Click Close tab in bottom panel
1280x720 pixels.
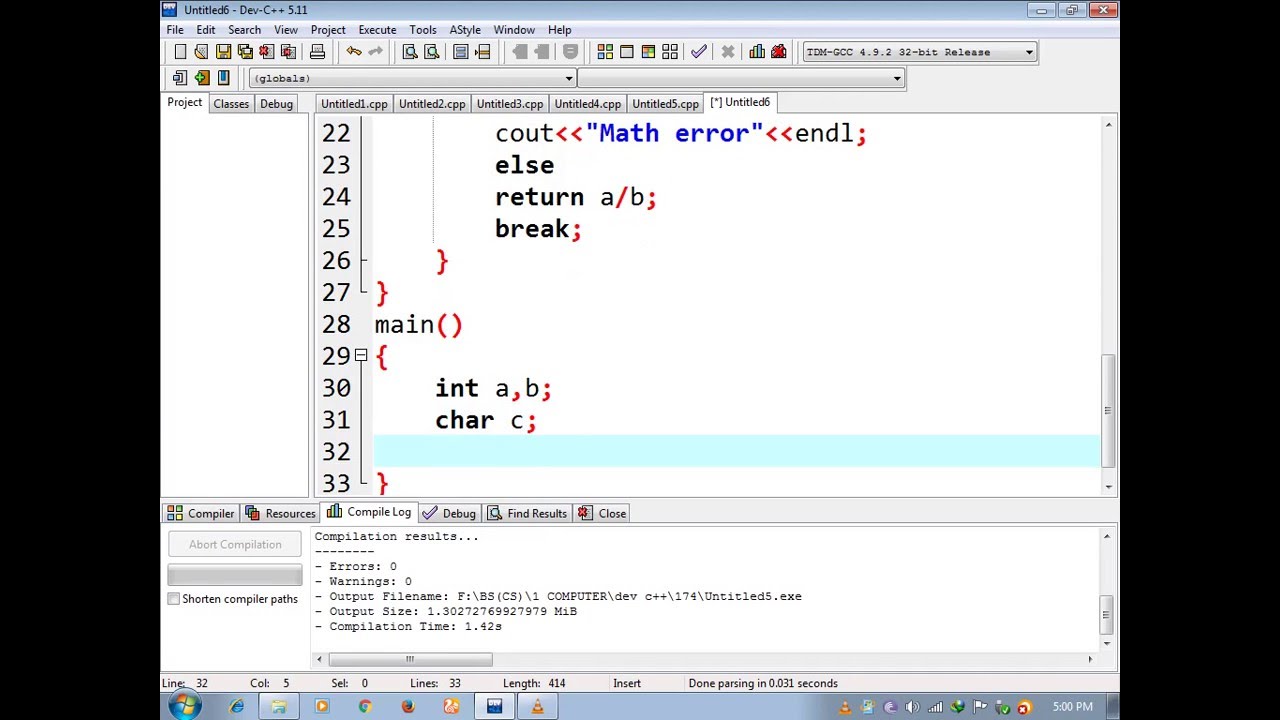(602, 514)
